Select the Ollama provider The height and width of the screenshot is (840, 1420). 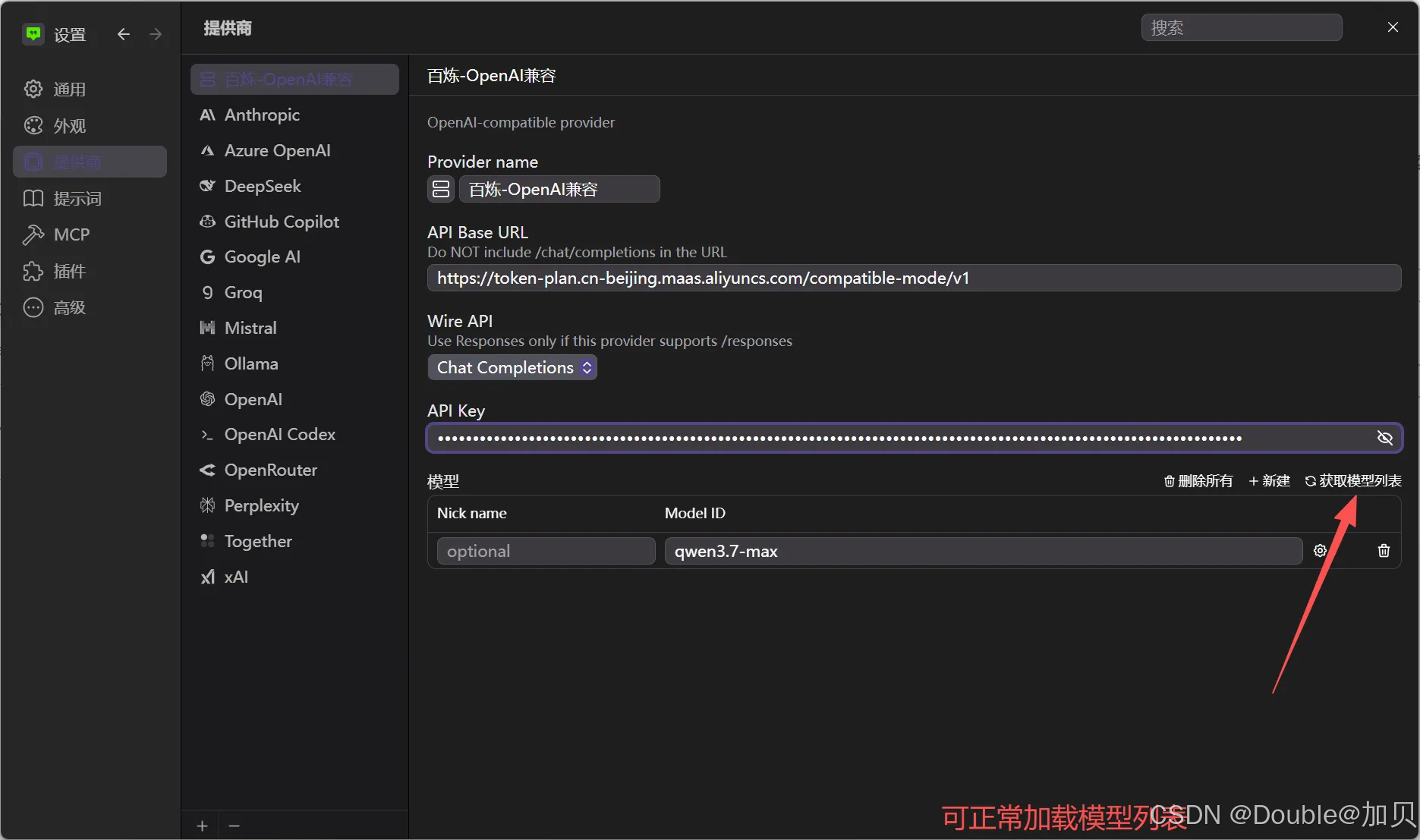294,363
